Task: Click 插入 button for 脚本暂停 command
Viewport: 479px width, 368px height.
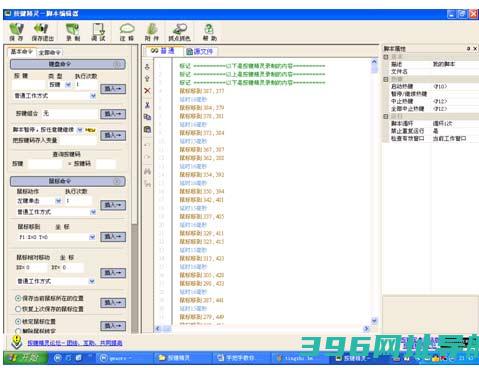Action: (x=113, y=135)
